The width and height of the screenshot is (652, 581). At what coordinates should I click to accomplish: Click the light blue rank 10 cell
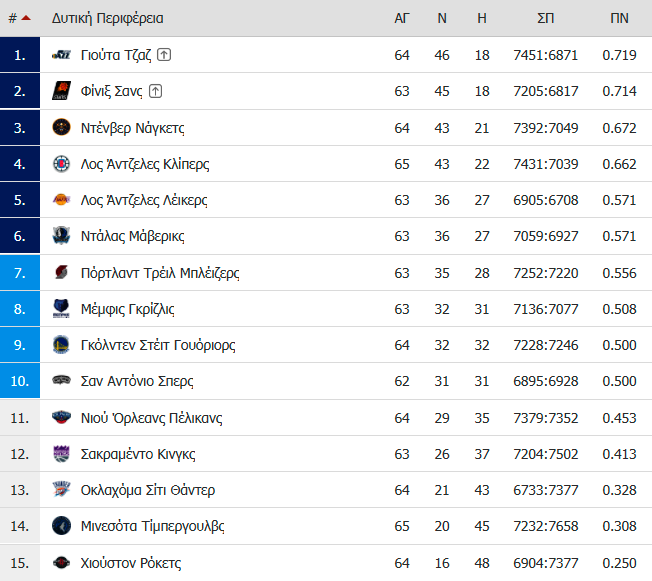tap(20, 381)
